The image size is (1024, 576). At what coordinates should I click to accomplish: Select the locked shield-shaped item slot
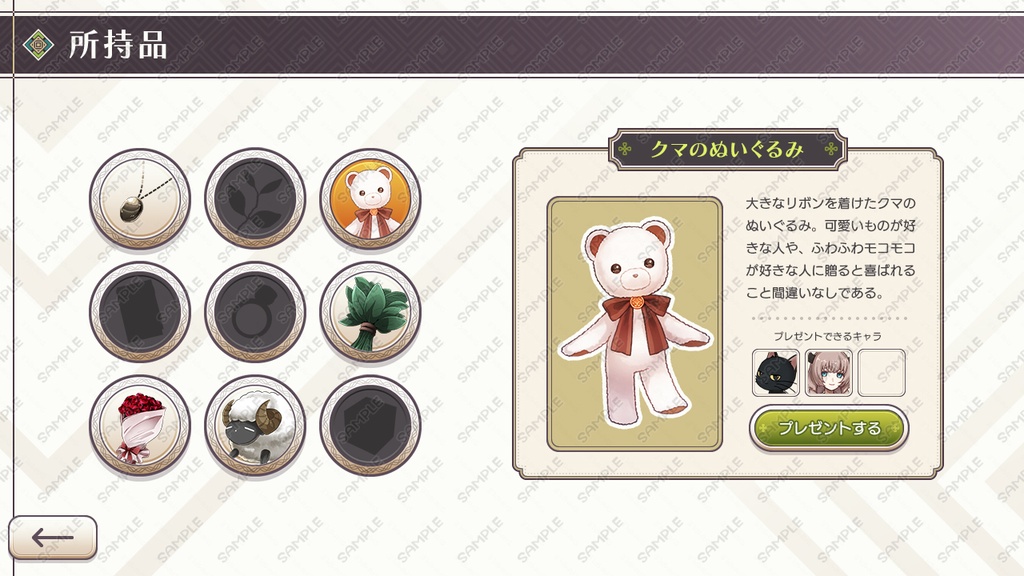click(370, 425)
